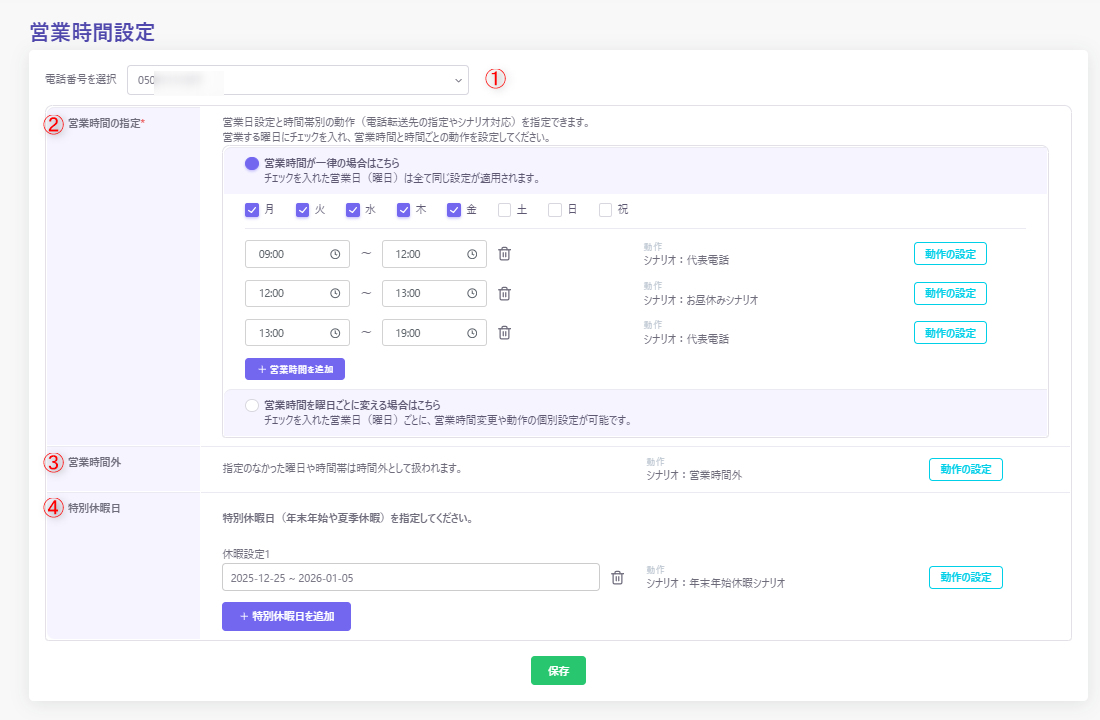
Task: Remove the 休暇設定1 holiday entry via trash icon
Action: [x=618, y=577]
